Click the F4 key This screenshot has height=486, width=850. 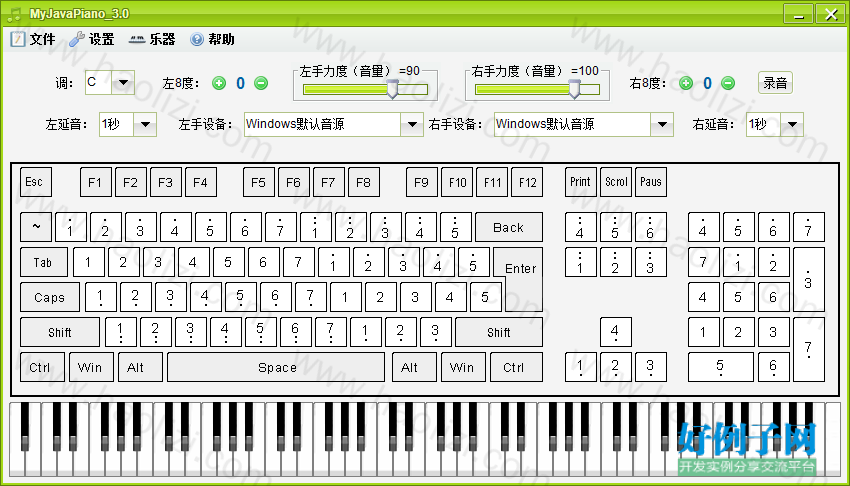coord(201,182)
